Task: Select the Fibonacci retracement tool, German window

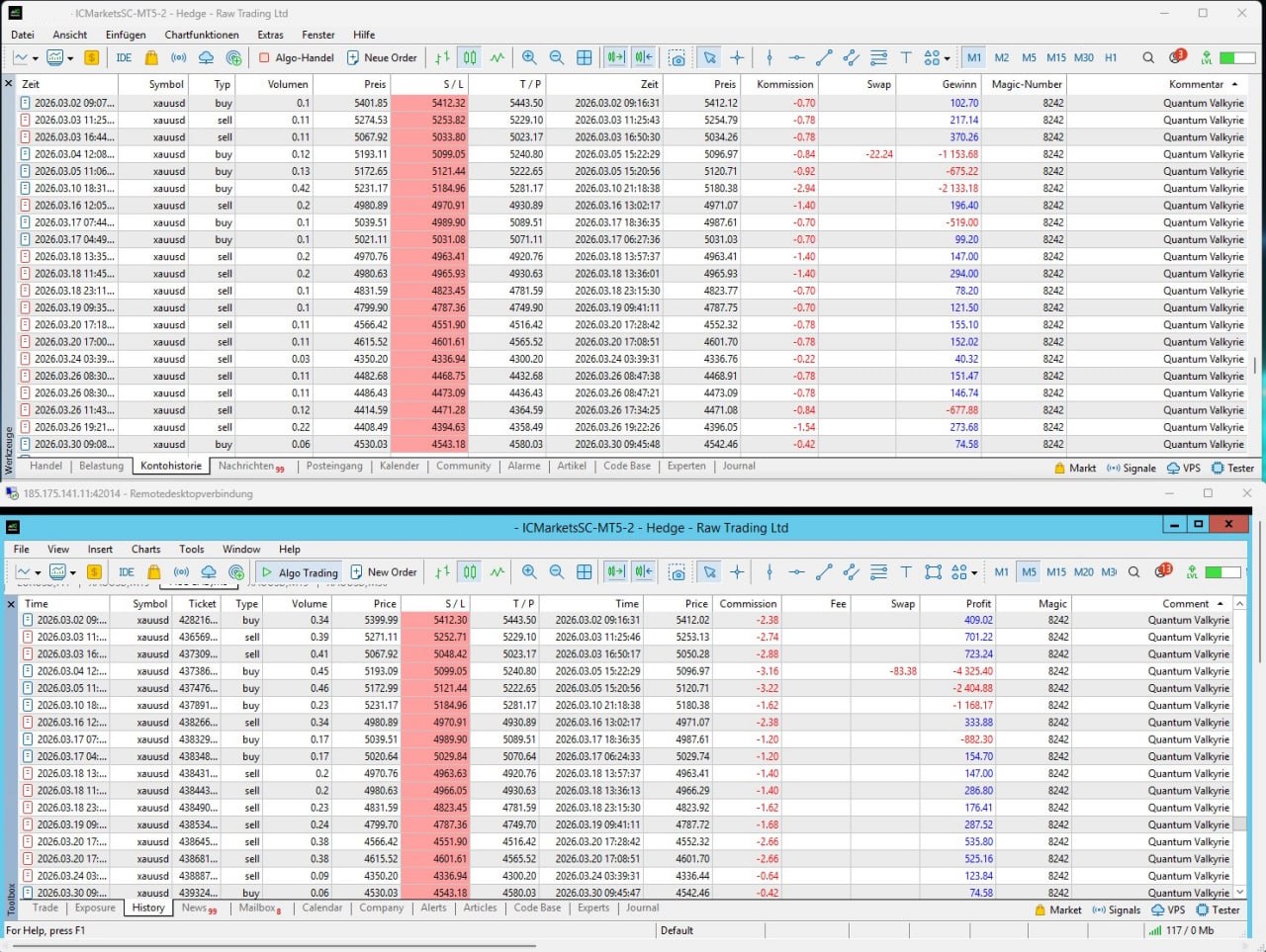Action: [878, 57]
